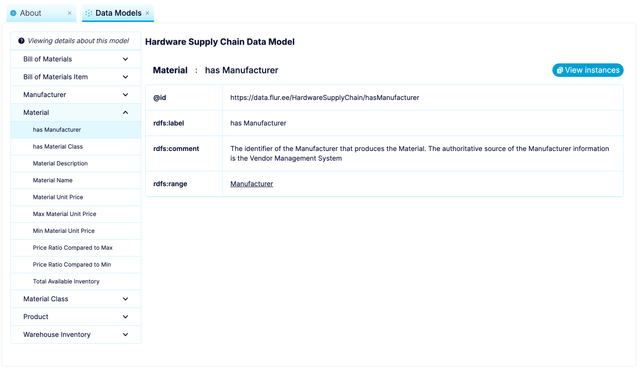Open Price Ratio Compared to Max
The image size is (640, 368).
click(x=76, y=248)
